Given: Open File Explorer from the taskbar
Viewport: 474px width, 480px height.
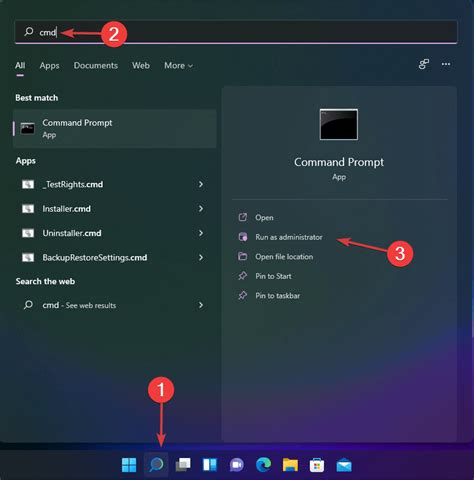Looking at the screenshot, I should [290, 465].
